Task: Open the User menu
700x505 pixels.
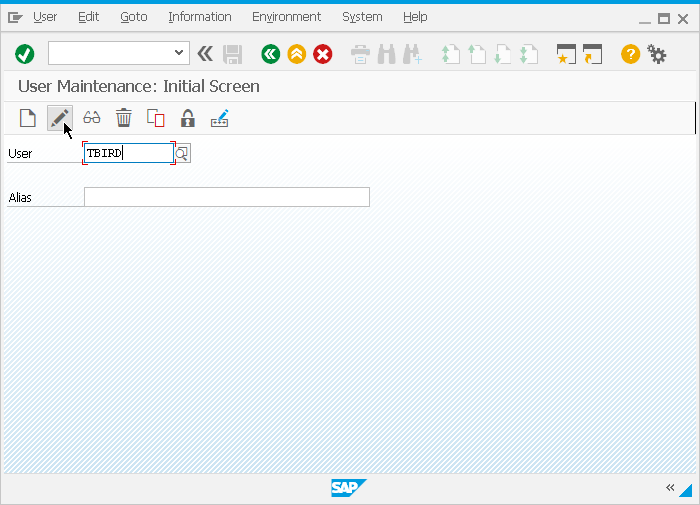Action: [45, 17]
